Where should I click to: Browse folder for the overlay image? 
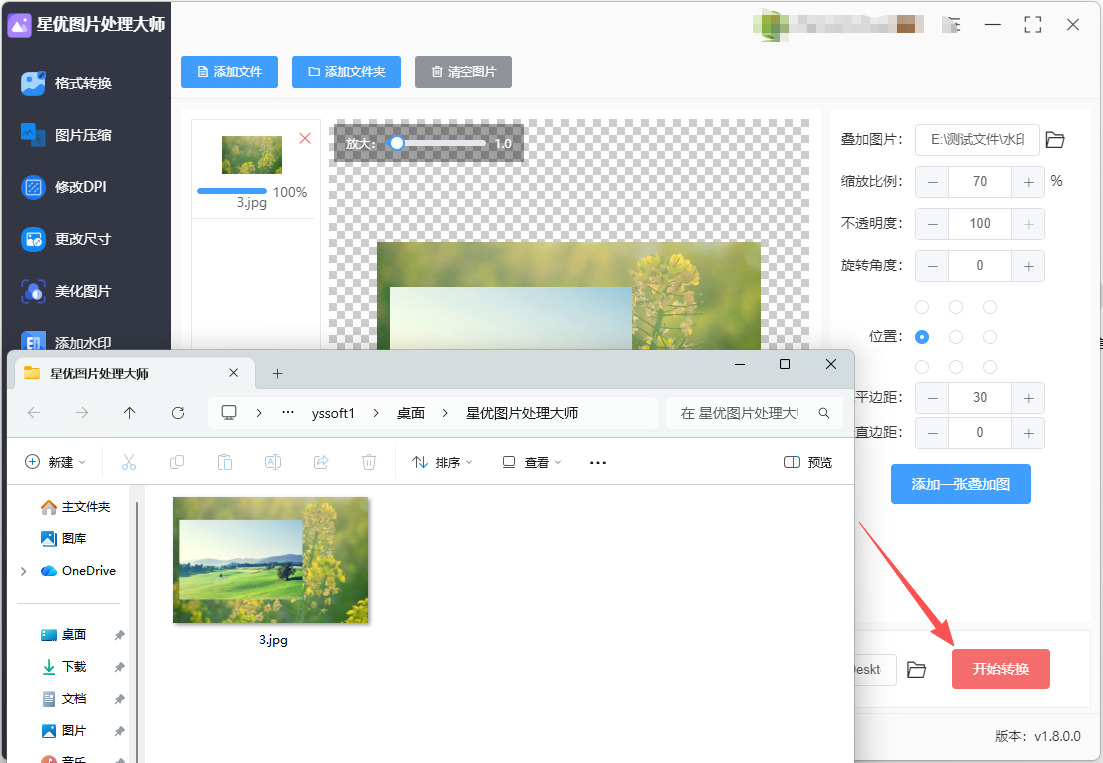[1054, 140]
